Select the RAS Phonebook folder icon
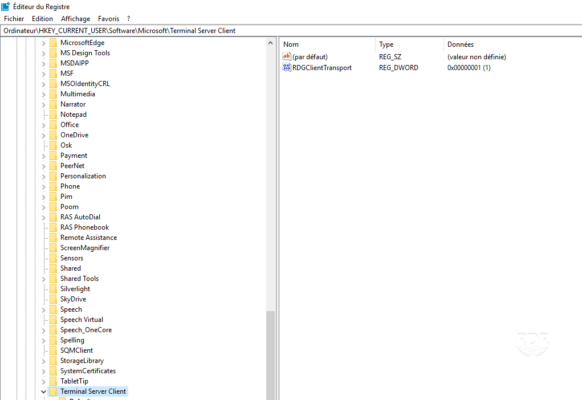Viewport: 582px width, 400px height. point(53,227)
